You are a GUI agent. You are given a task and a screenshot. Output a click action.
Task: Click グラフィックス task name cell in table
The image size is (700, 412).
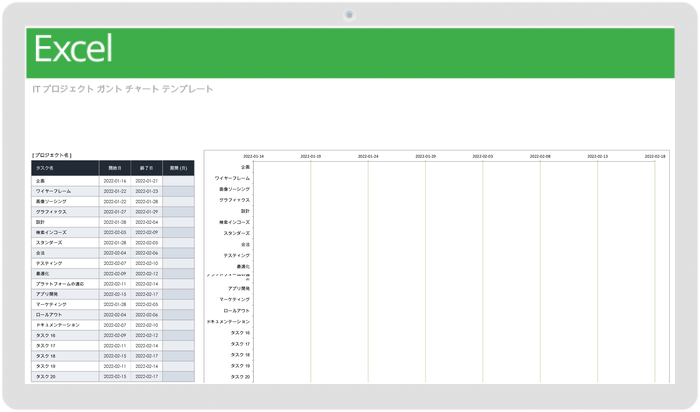(x=65, y=212)
